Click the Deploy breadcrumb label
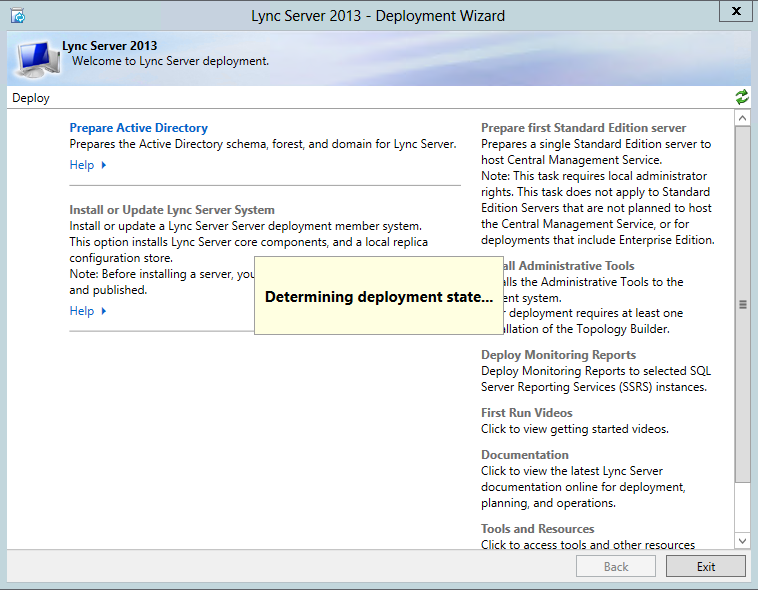 tap(31, 98)
